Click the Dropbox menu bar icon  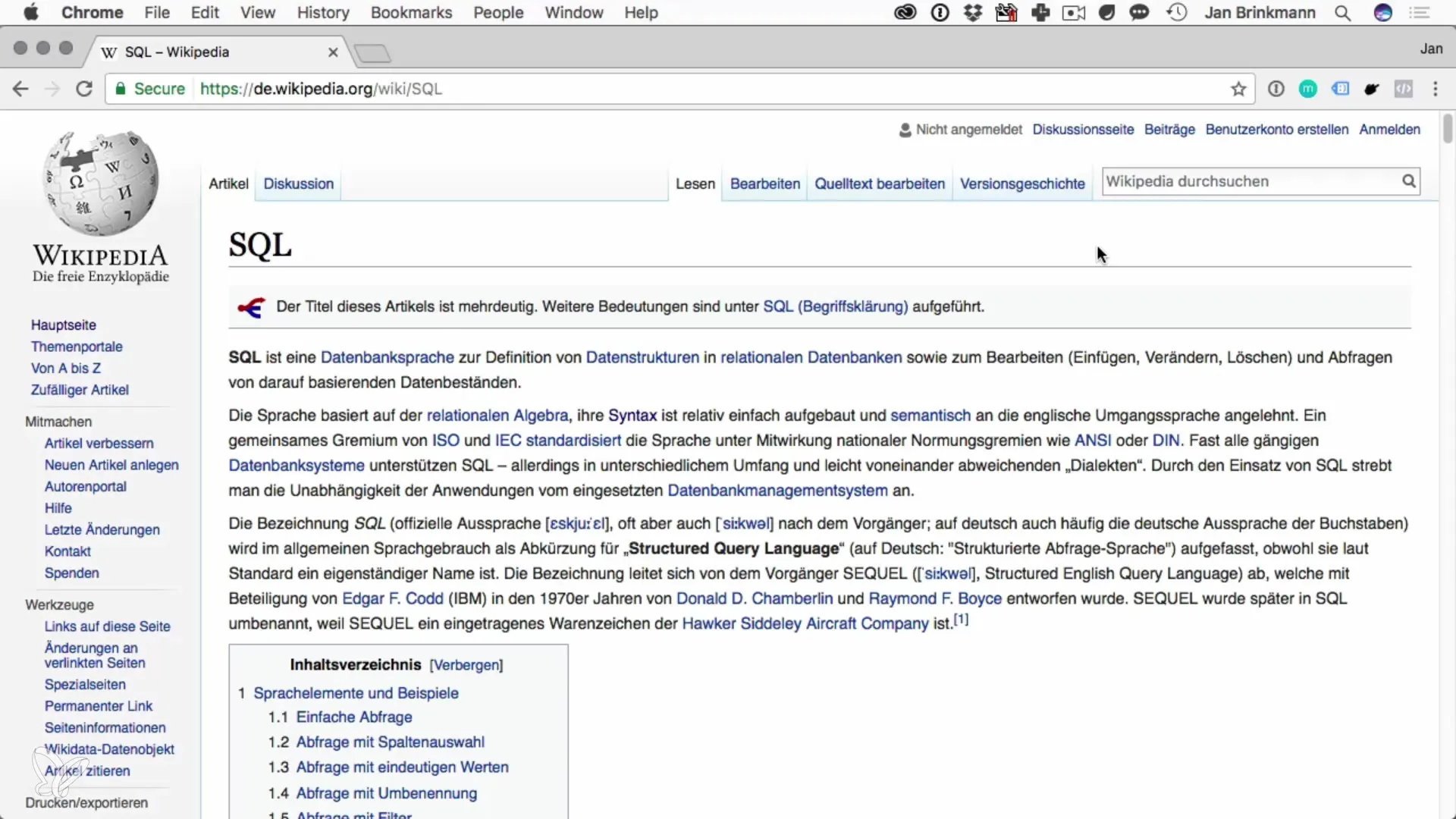973,12
